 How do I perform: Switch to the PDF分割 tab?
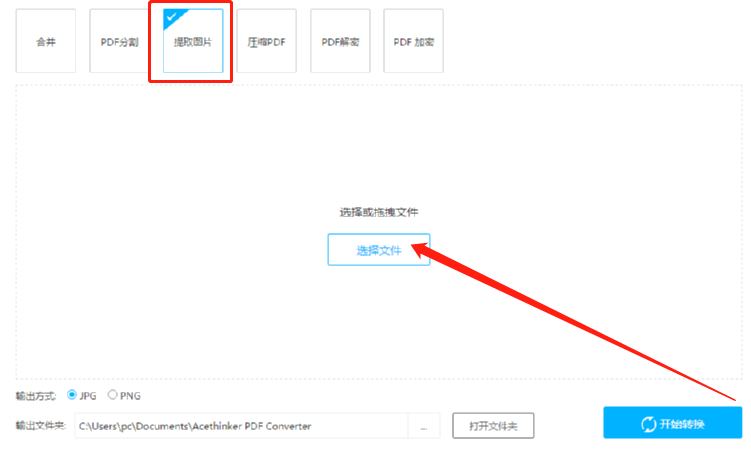(119, 41)
